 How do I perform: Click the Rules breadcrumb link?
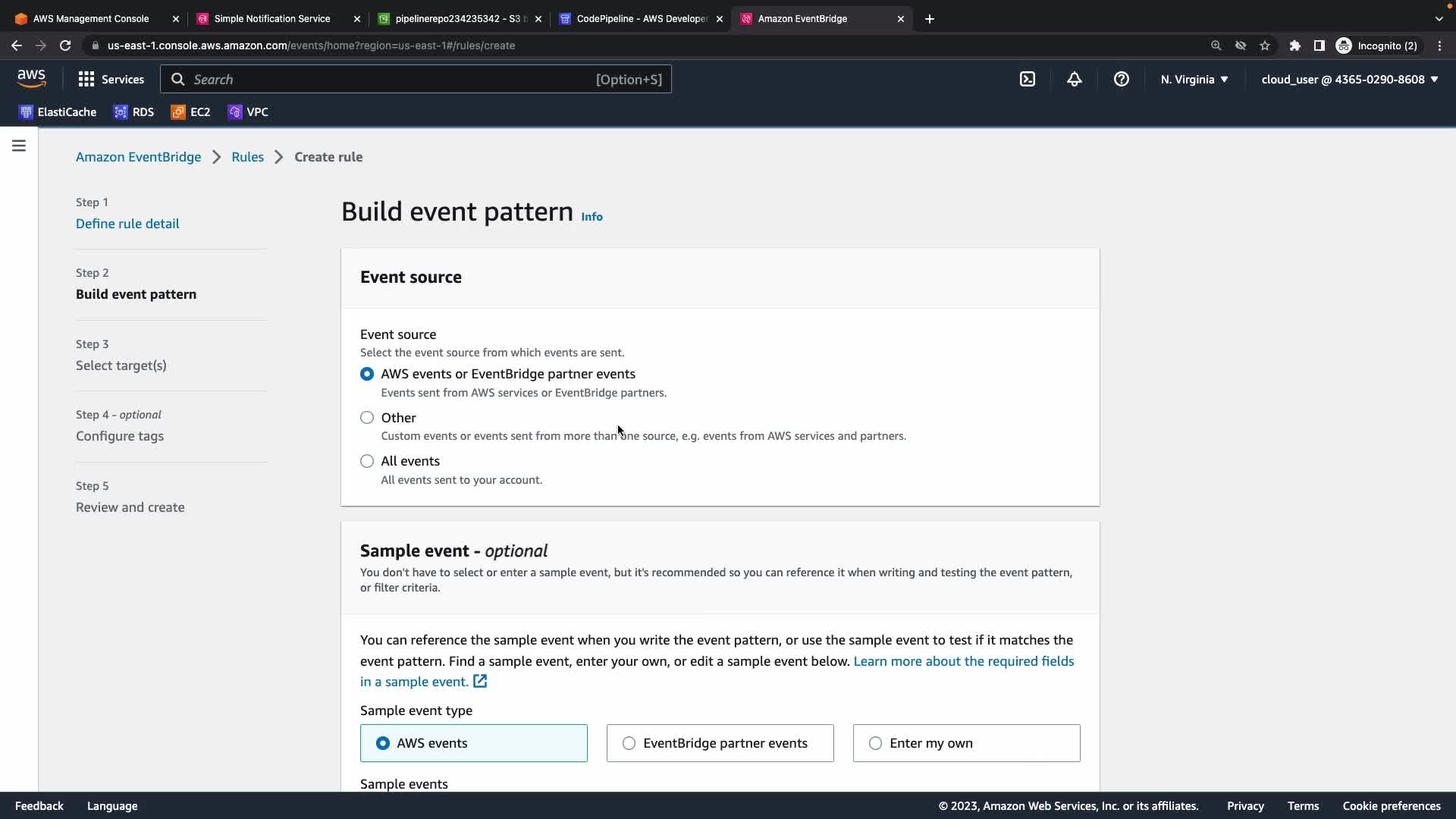[247, 157]
